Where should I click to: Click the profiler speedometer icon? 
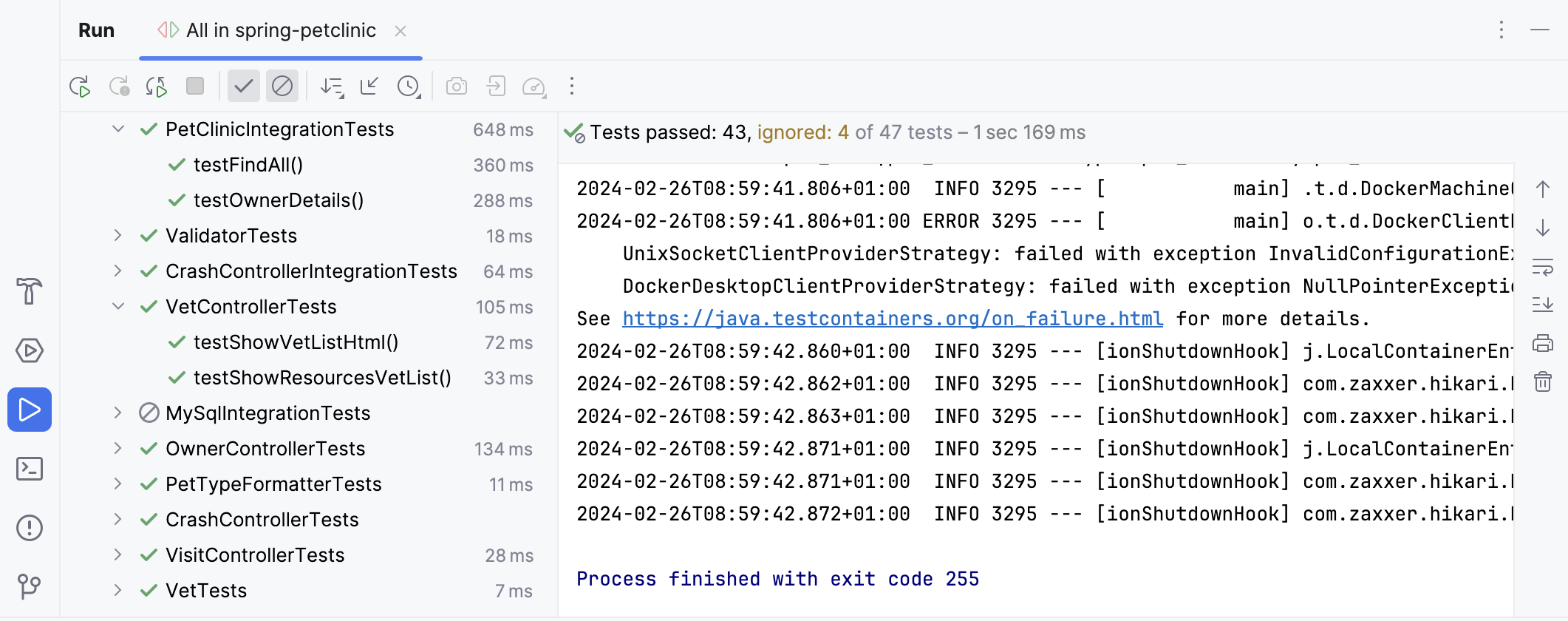tap(534, 86)
